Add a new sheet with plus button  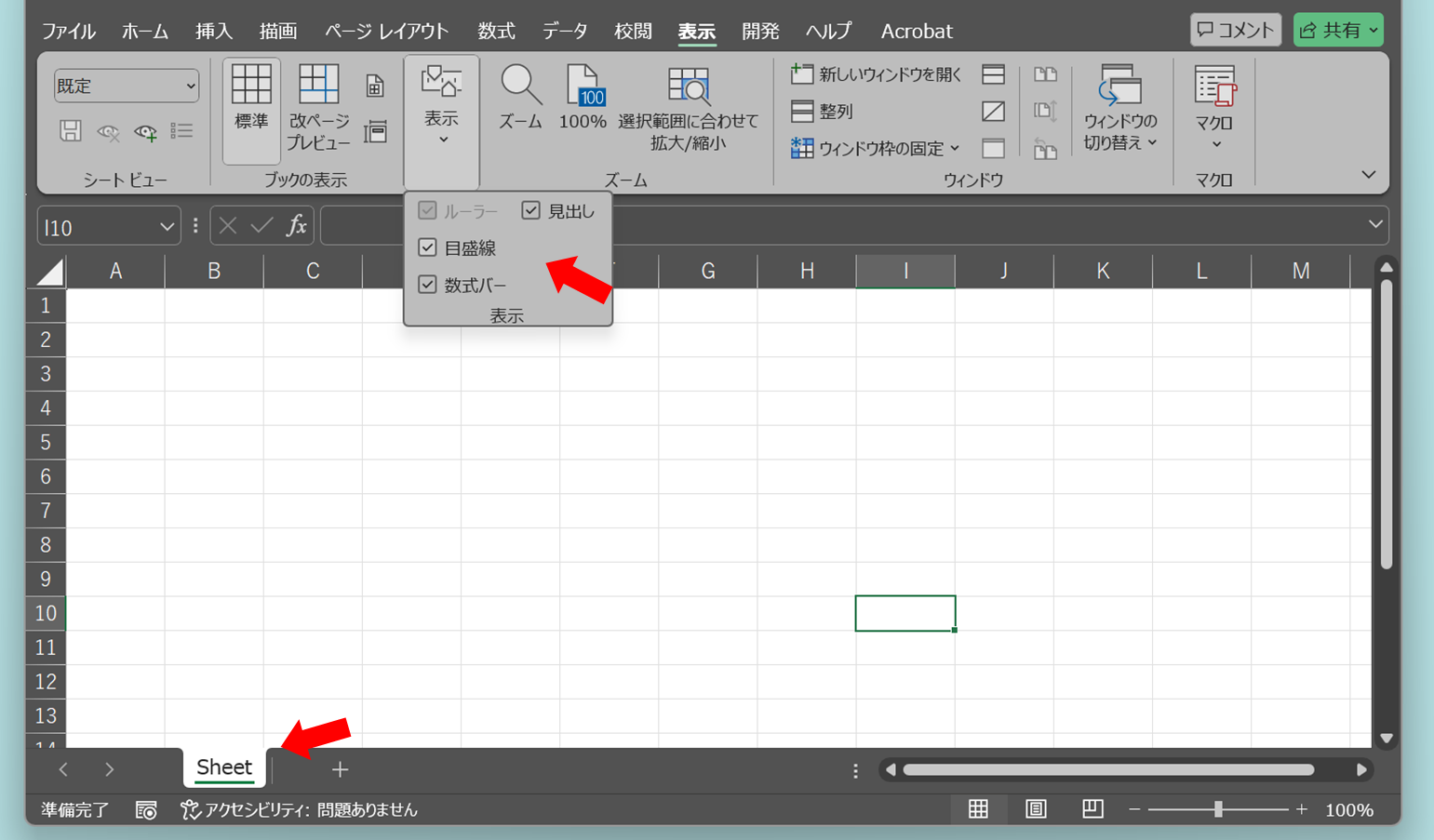[340, 769]
